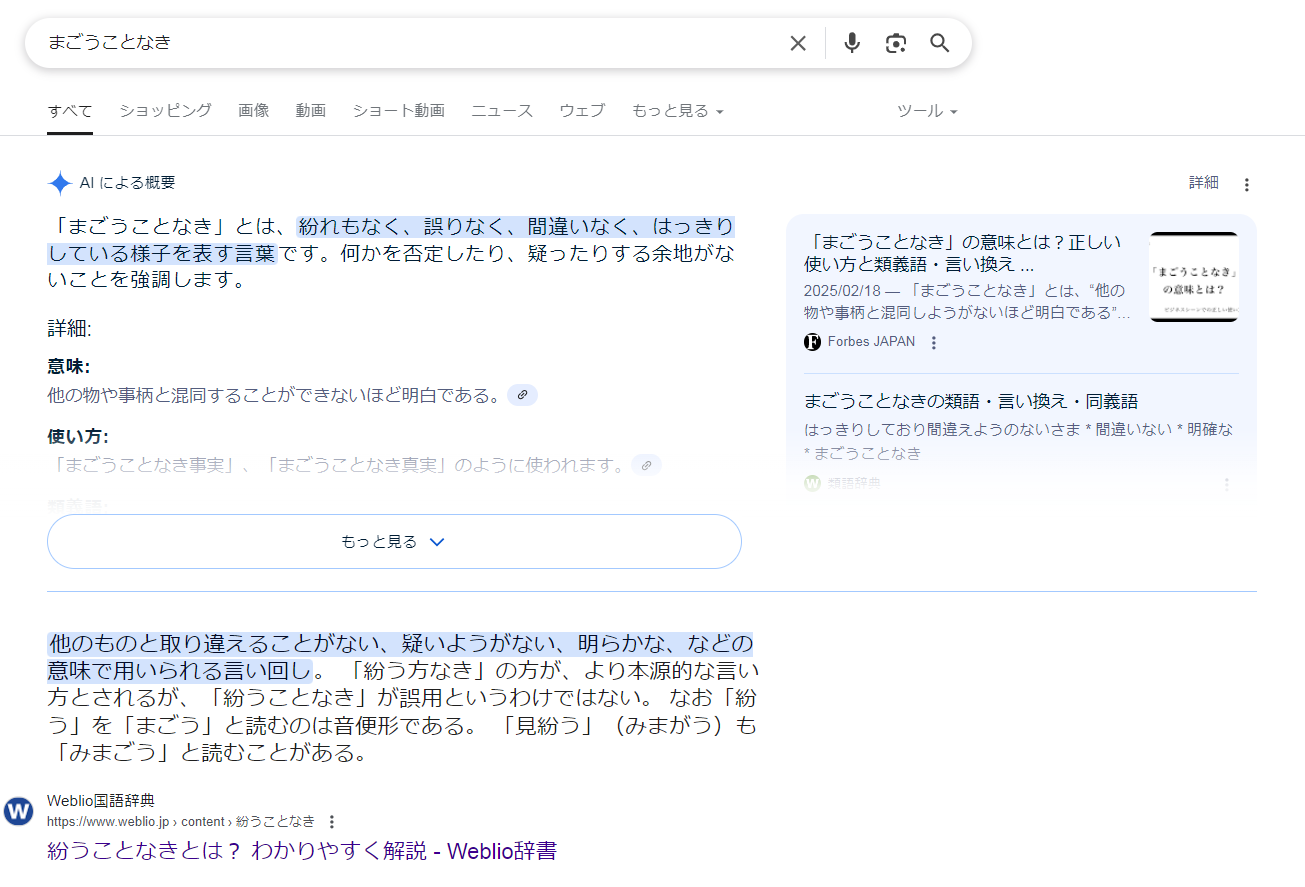Open まごうことなきの類語・言い換え・同義語 source
The height and width of the screenshot is (887, 1305).
[971, 402]
